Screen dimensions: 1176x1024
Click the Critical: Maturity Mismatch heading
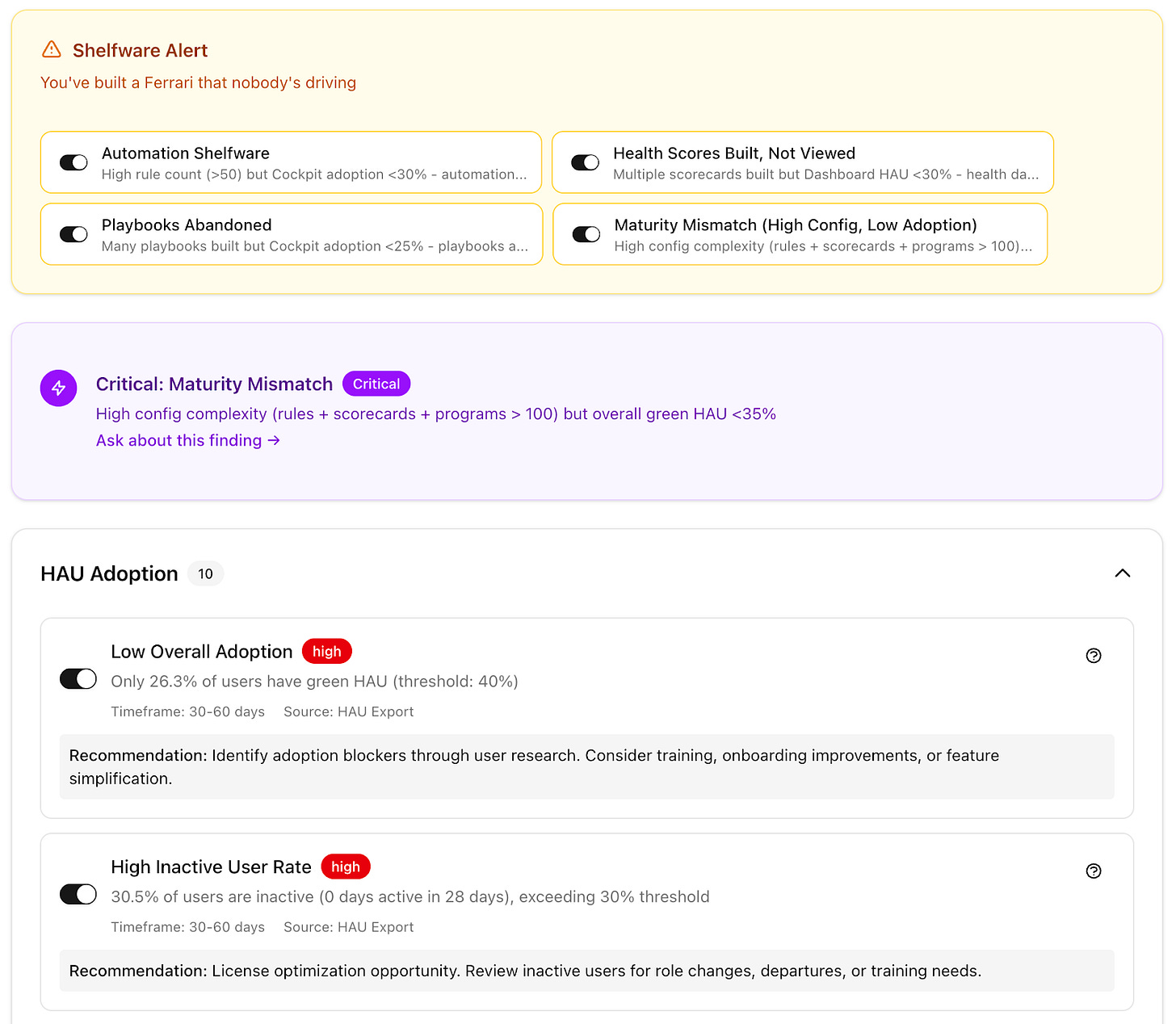[214, 384]
